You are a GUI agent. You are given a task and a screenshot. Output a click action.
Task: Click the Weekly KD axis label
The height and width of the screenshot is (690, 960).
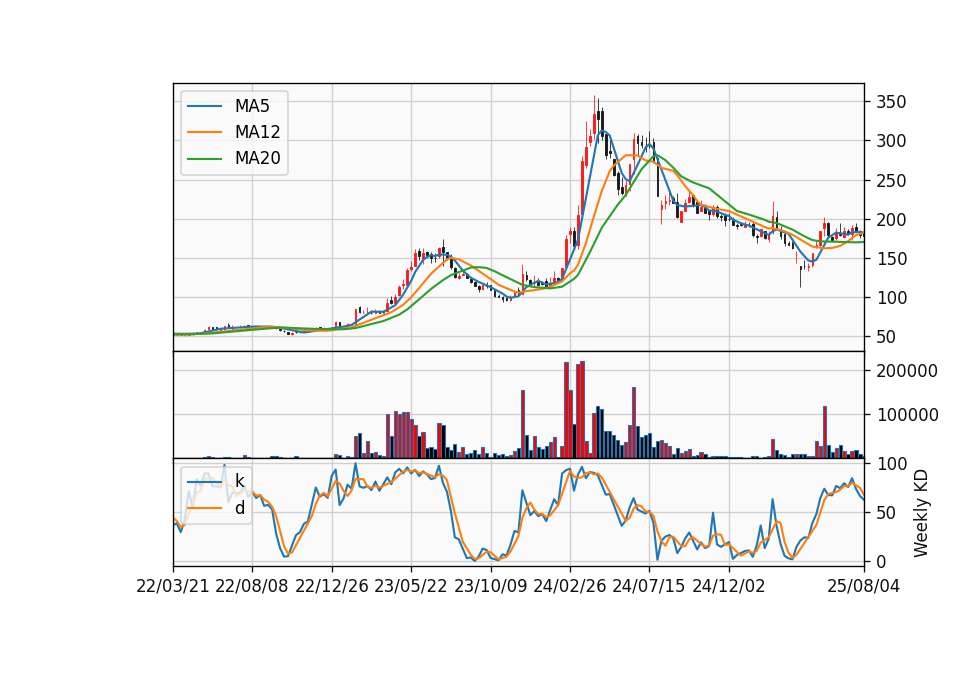(920, 513)
